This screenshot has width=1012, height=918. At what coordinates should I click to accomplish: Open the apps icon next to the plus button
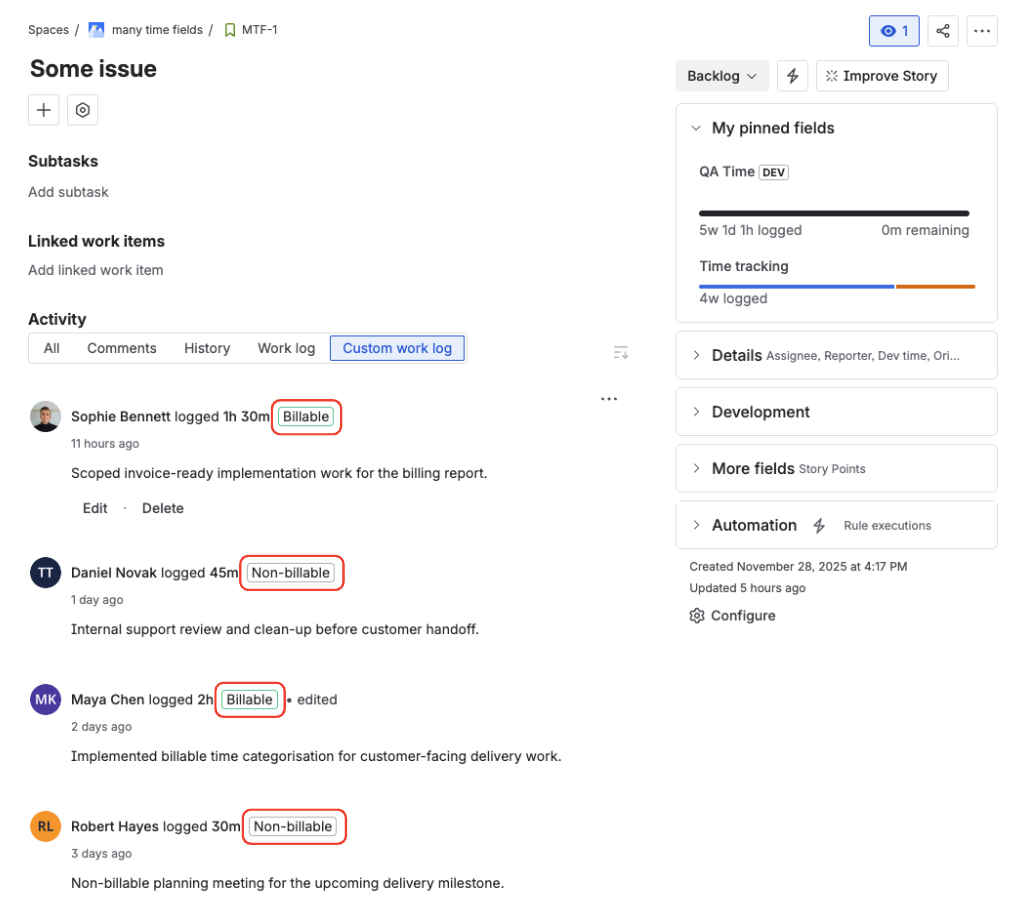(x=82, y=110)
